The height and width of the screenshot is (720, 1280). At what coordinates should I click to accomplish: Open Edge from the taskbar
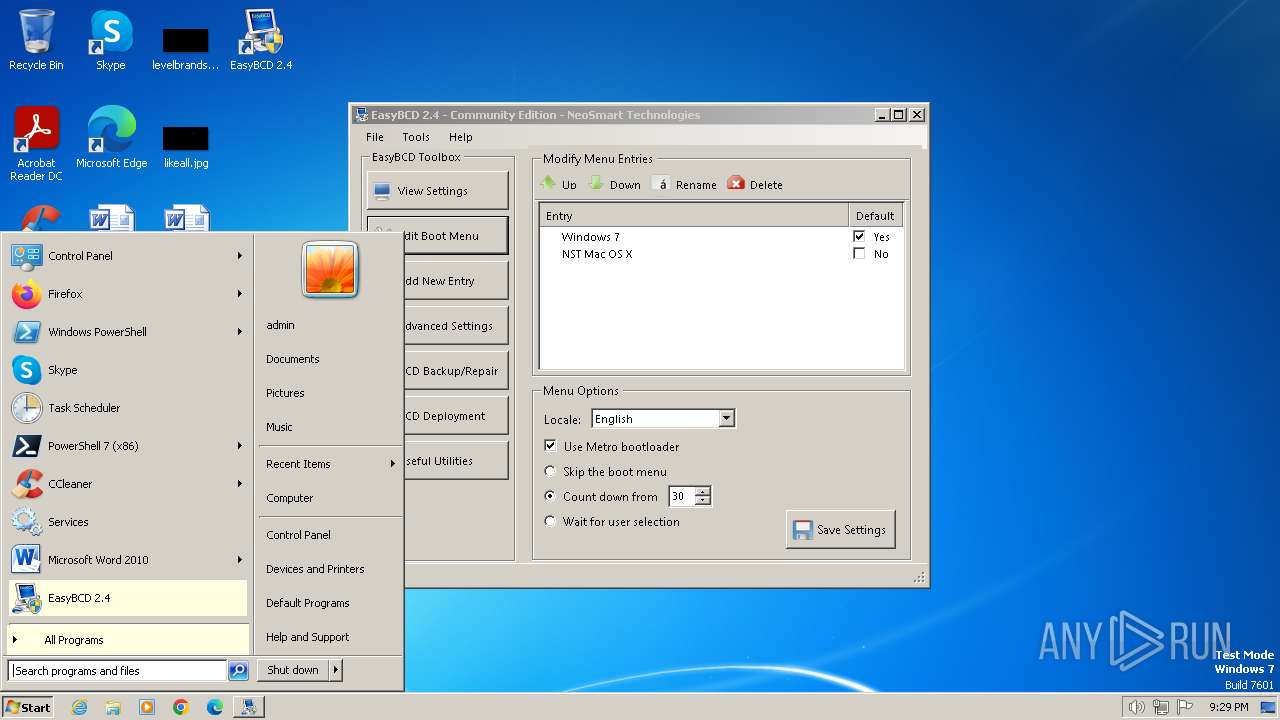[215, 707]
